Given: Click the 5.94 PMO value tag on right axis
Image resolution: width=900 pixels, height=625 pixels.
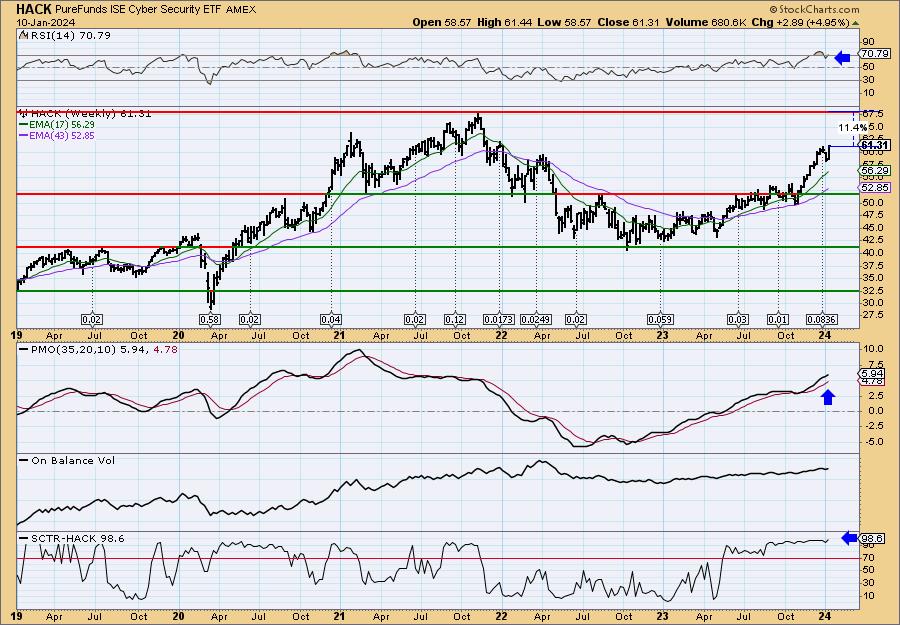Looking at the screenshot, I should (x=872, y=373).
